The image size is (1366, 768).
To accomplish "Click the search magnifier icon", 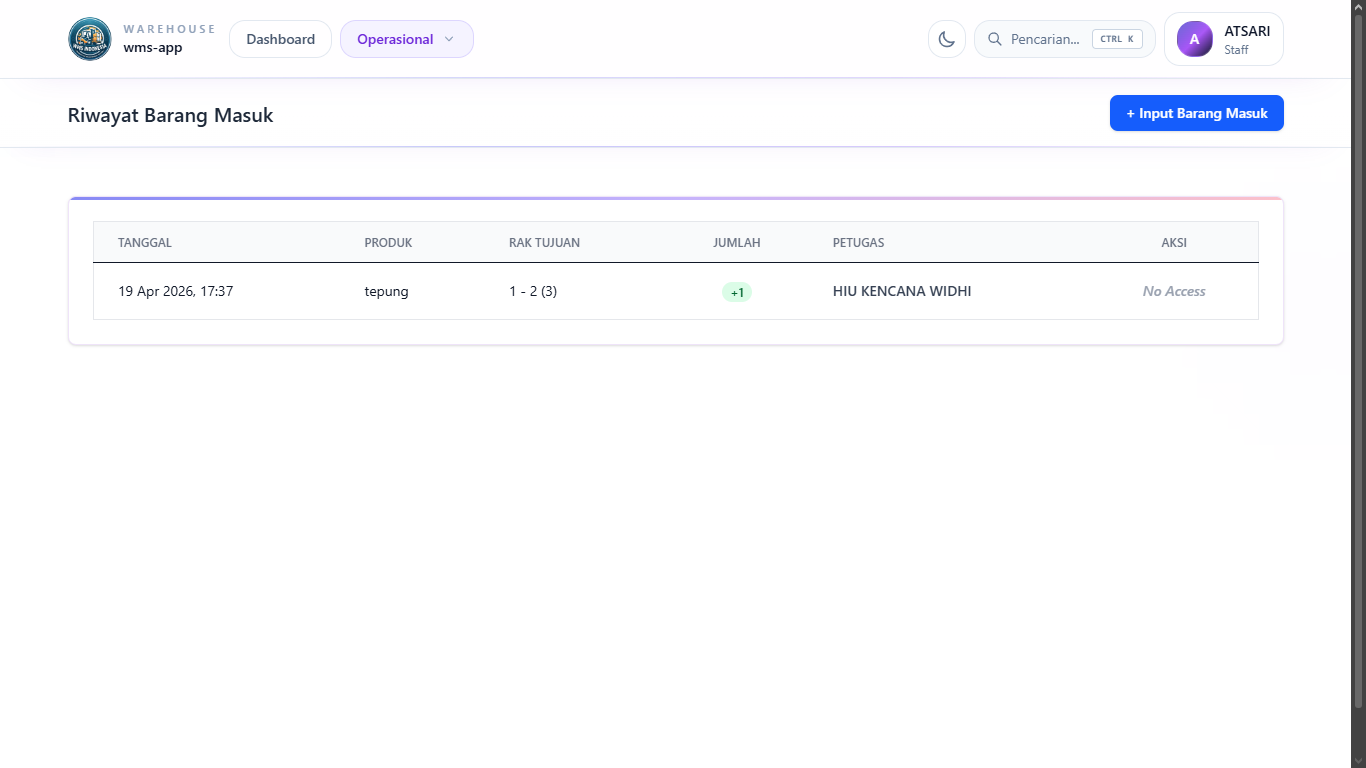I will (x=995, y=39).
